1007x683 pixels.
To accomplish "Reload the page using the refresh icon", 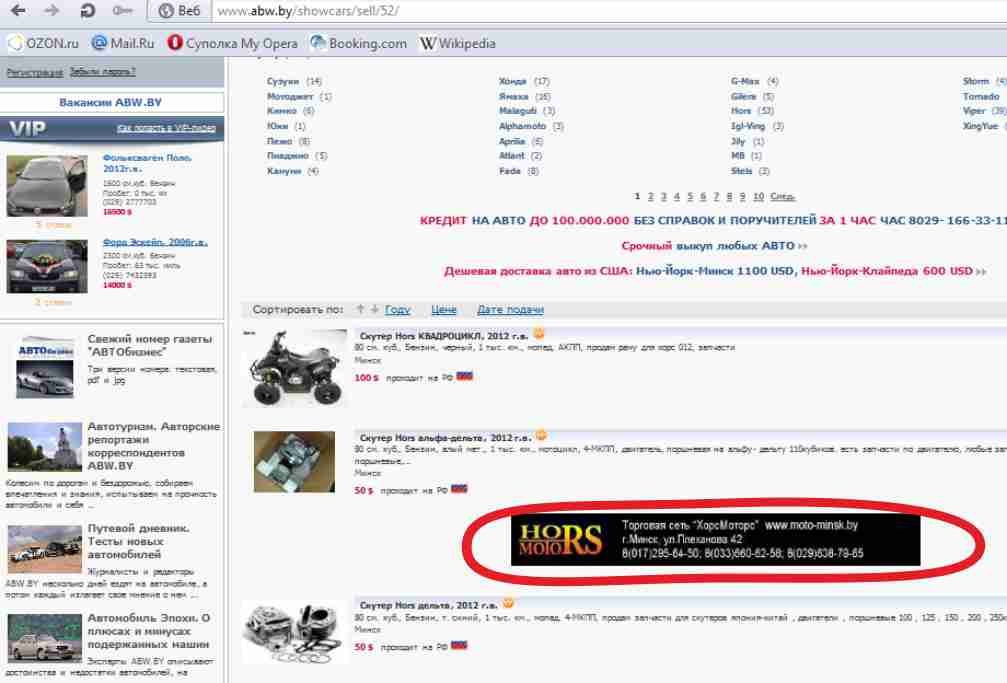I will tap(87, 12).
